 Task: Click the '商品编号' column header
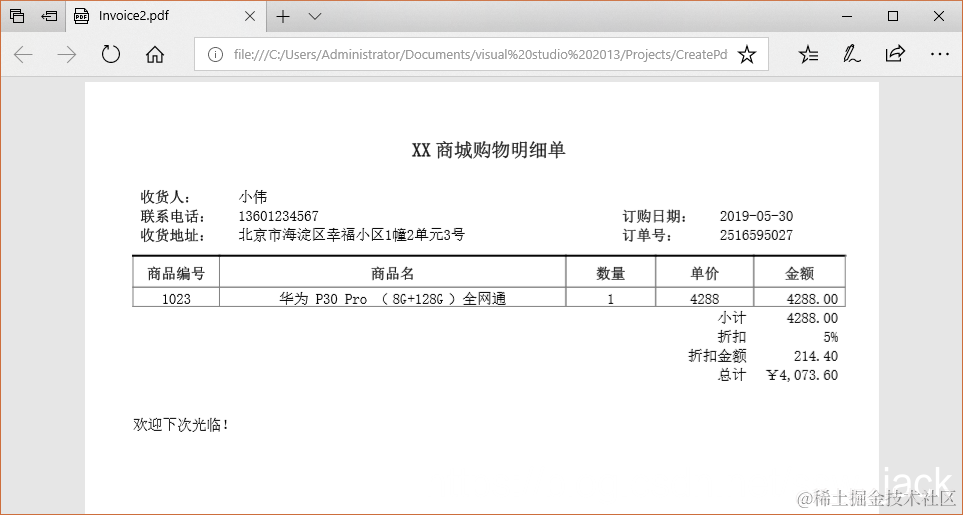[x=176, y=273]
